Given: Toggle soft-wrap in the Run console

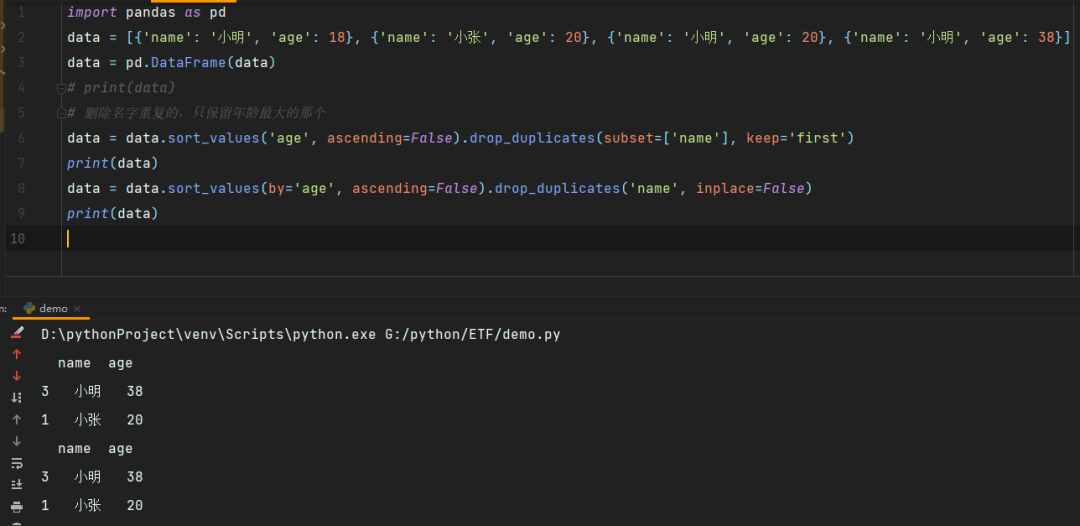Looking at the screenshot, I should [17, 463].
